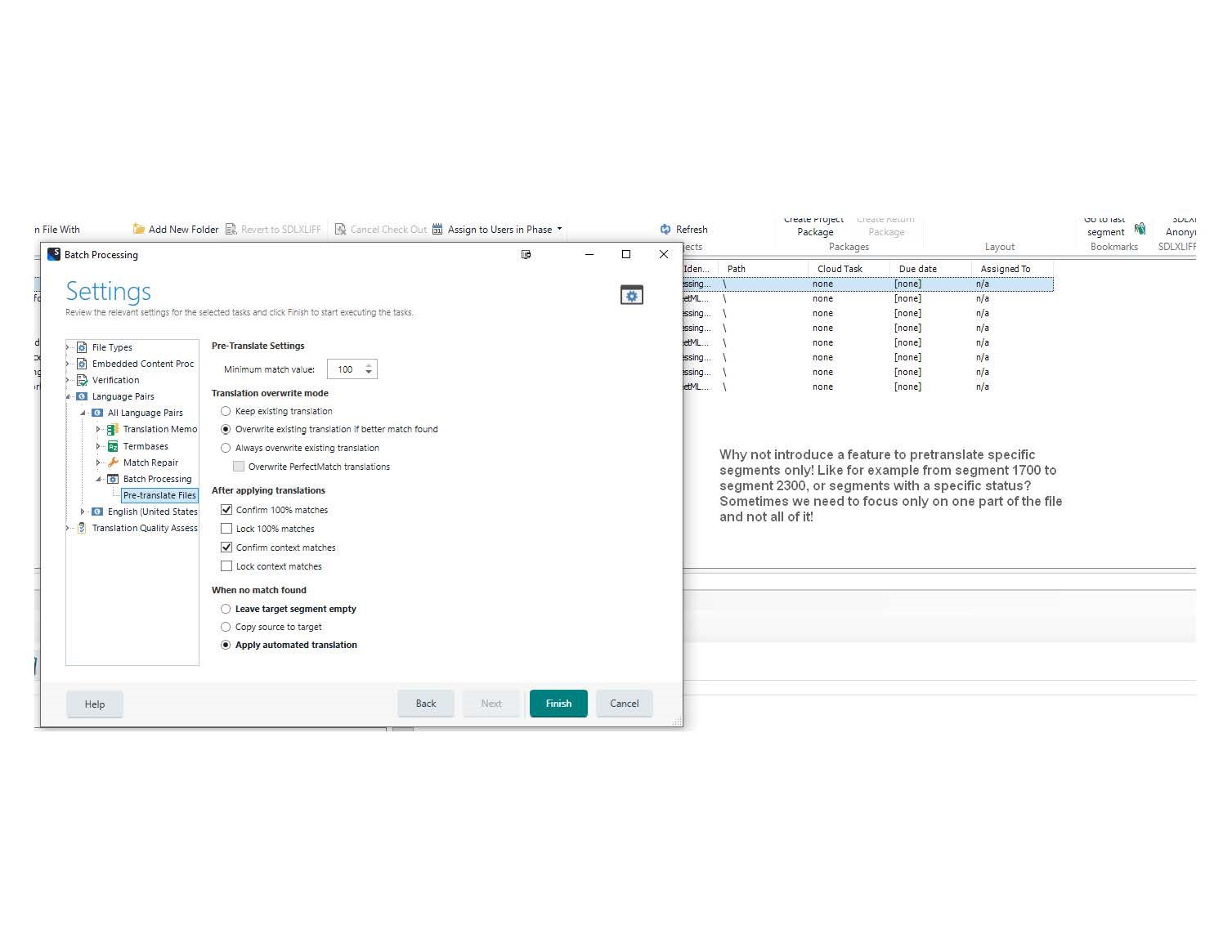
Task: Open Assign to Users in Phase dropdown arrow
Action: tap(559, 230)
